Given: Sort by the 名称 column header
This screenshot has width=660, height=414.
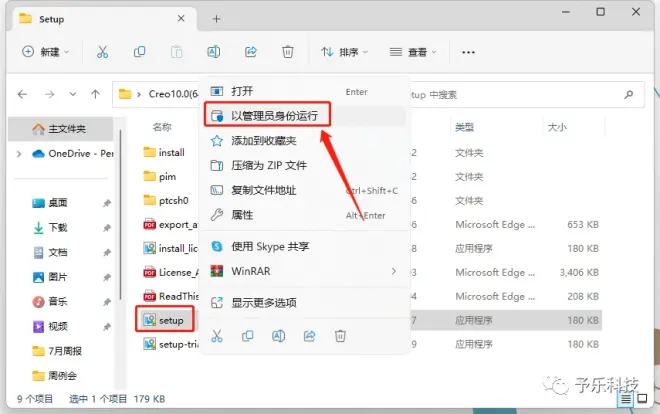Looking at the screenshot, I should pos(162,127).
